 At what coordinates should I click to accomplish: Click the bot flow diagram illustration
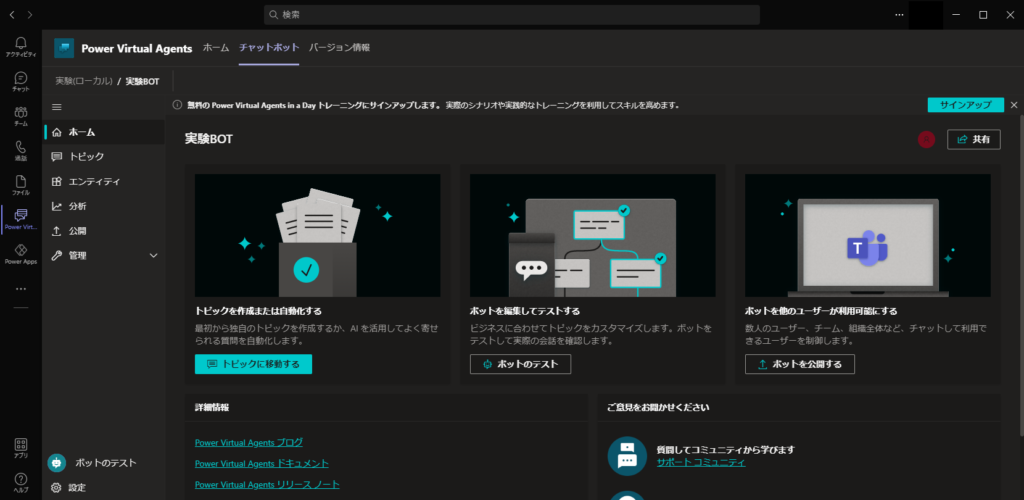click(592, 236)
